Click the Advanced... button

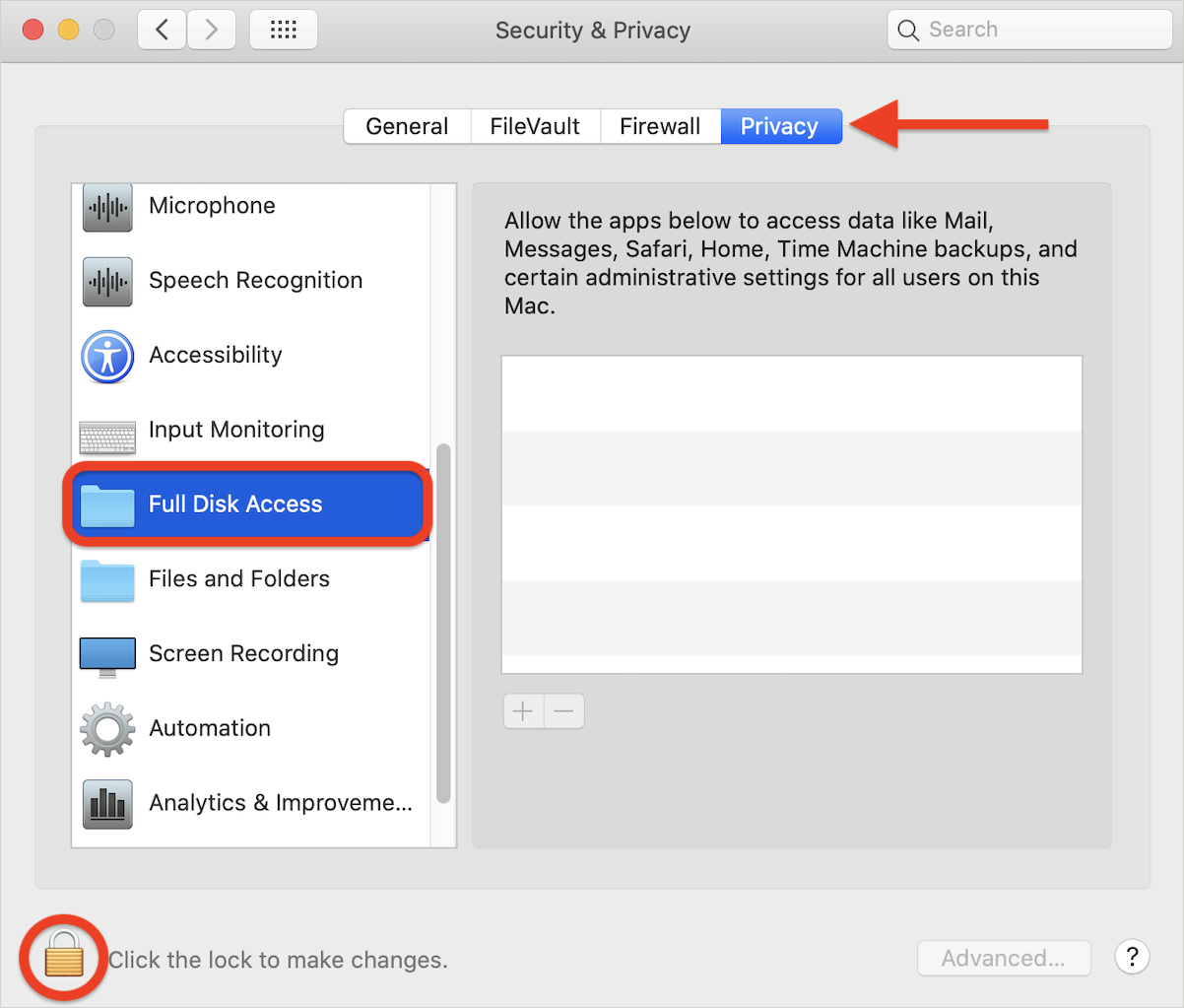[x=1003, y=958]
